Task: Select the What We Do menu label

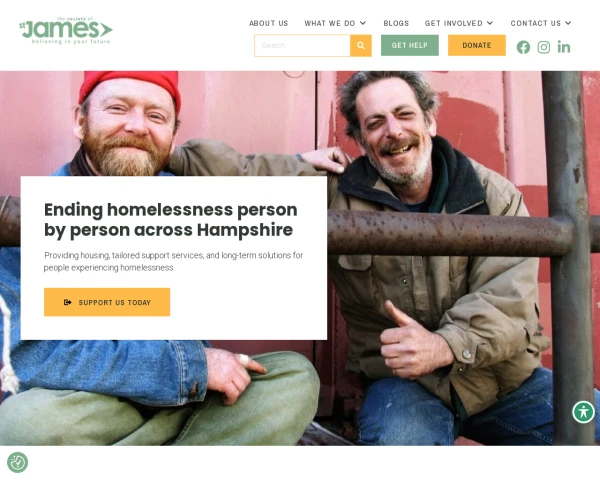Action: coord(330,23)
